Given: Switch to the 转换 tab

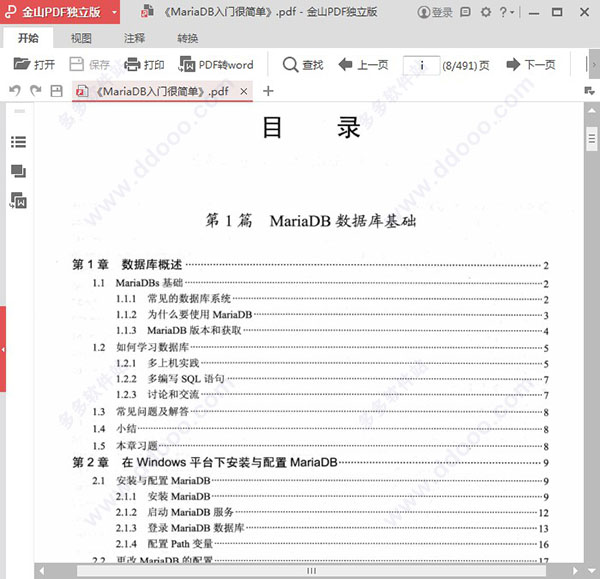Looking at the screenshot, I should point(188,38).
